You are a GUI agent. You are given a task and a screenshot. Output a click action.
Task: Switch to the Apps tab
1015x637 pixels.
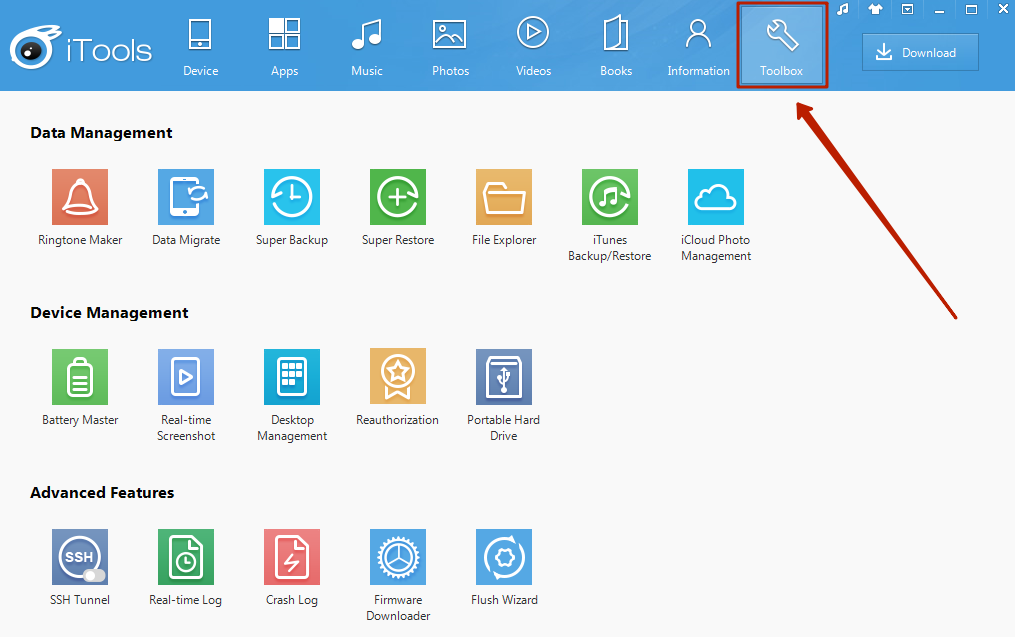[285, 47]
